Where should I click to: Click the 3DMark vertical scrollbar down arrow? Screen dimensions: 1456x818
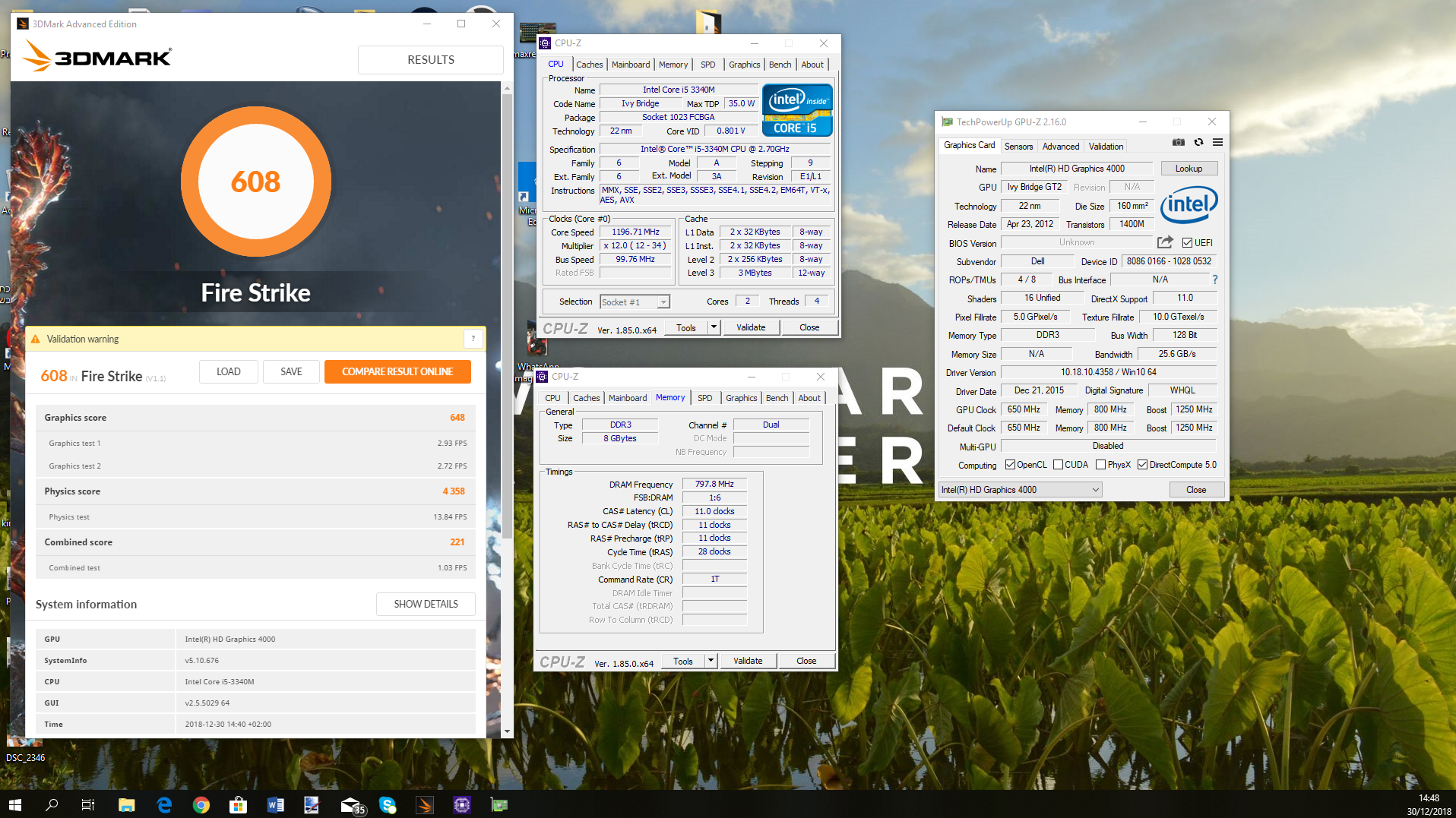[507, 731]
